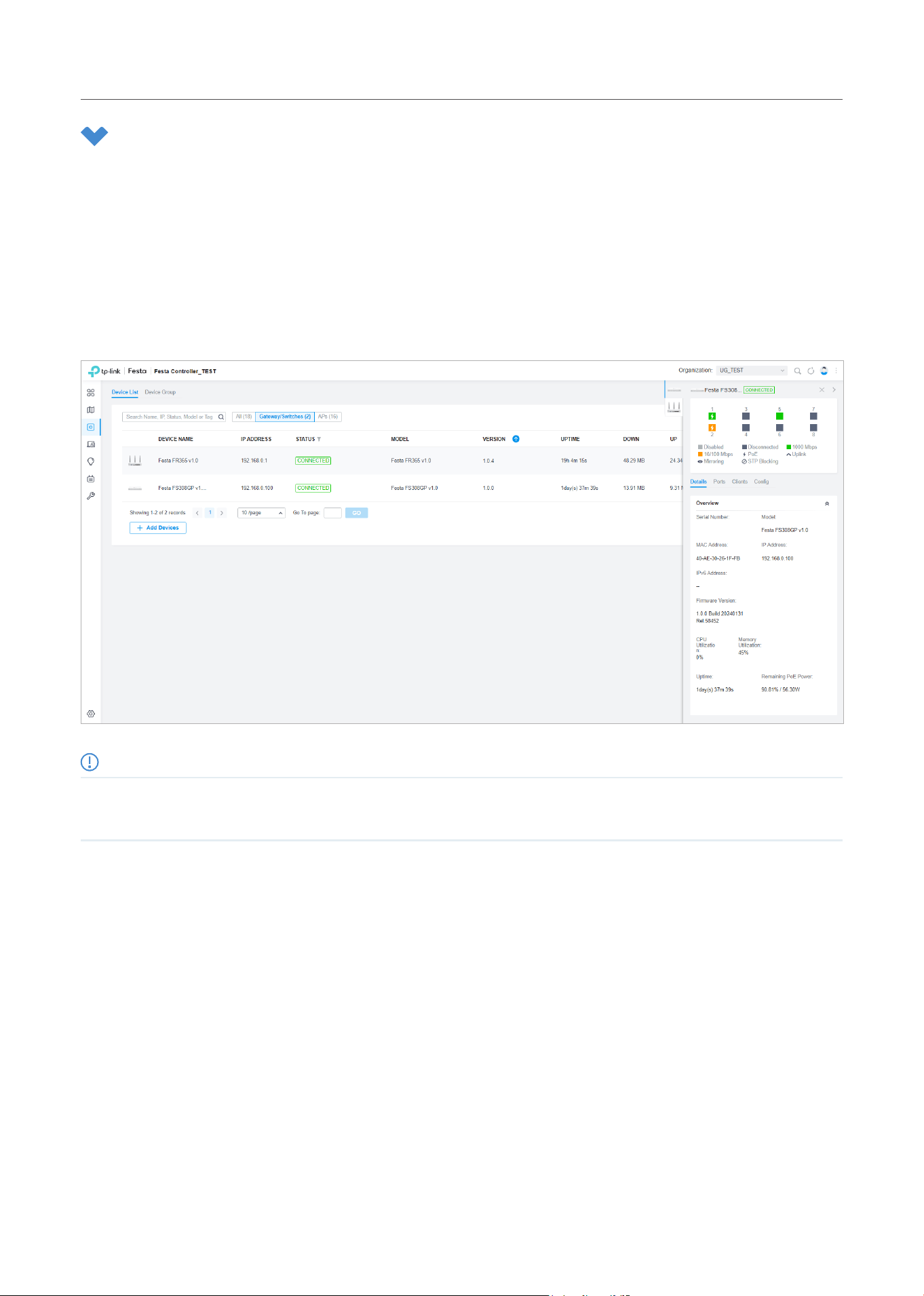Viewport: 924px width, 1296px height.
Task: Filter devices by APs (16)
Action: (328, 417)
